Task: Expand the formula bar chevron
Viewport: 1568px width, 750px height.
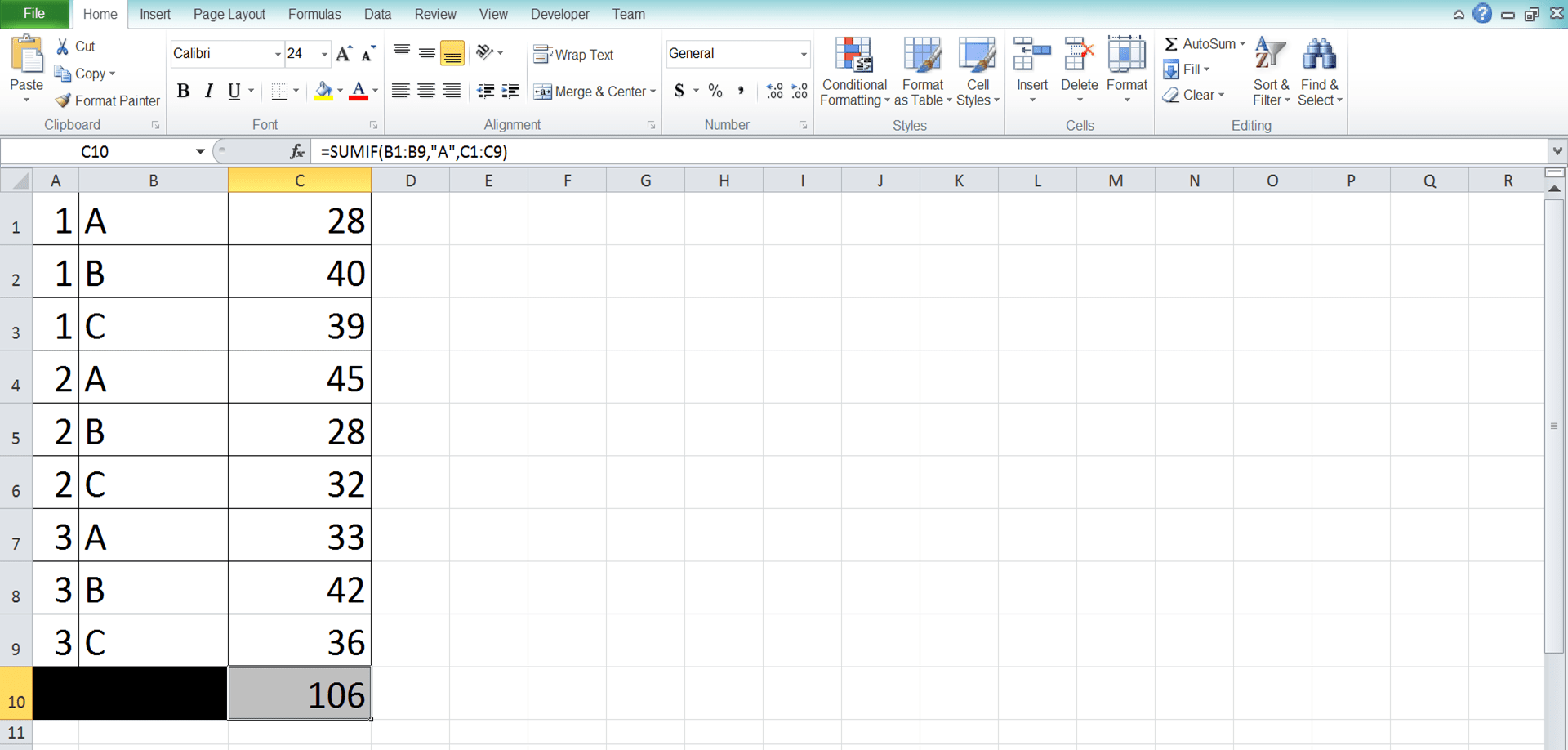Action: 1557,151
